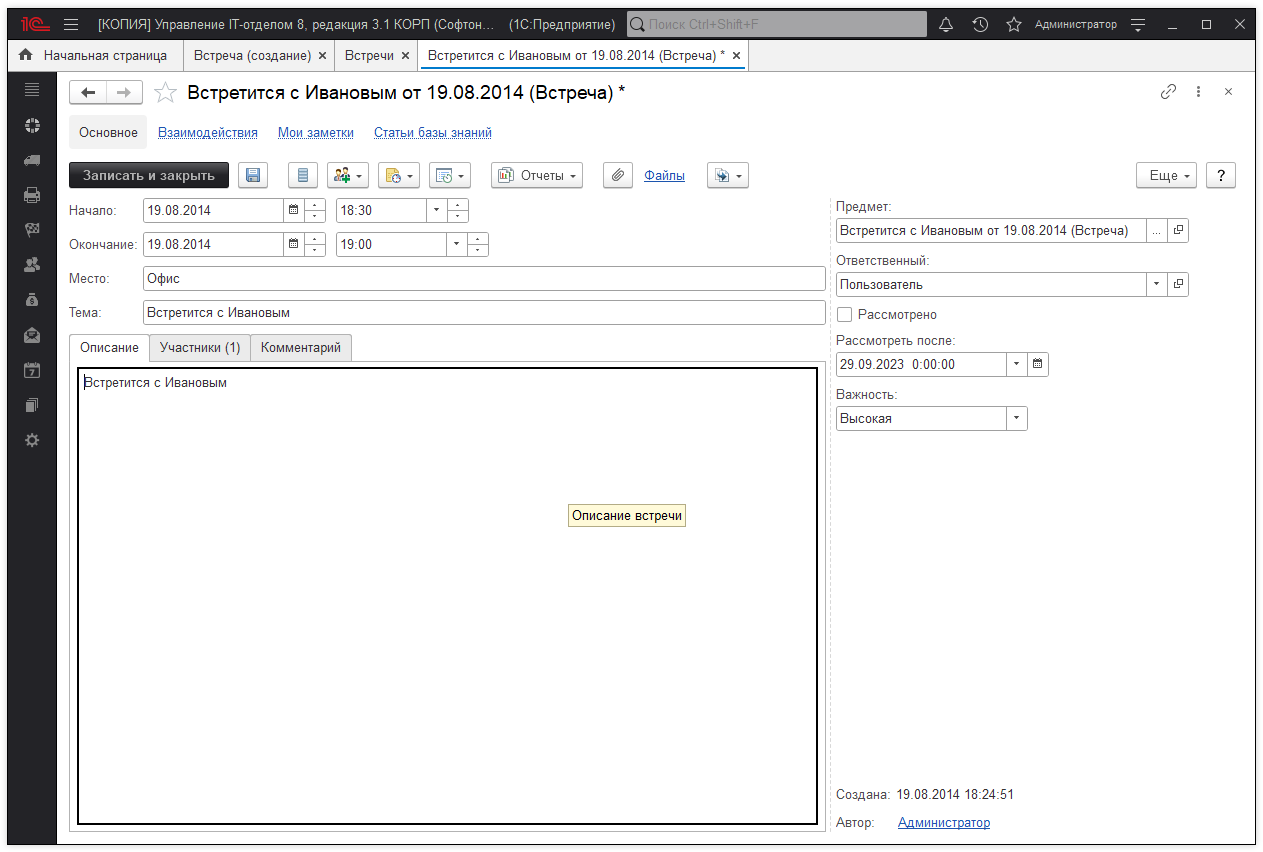This screenshot has width=1263, height=852.
Task: Open the Предмет field's open-form icon
Action: [x=1178, y=231]
